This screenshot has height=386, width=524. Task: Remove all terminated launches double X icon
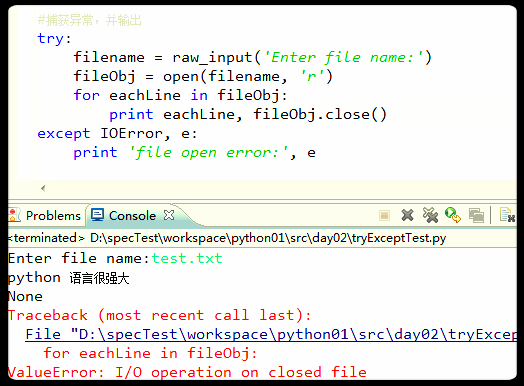point(430,215)
